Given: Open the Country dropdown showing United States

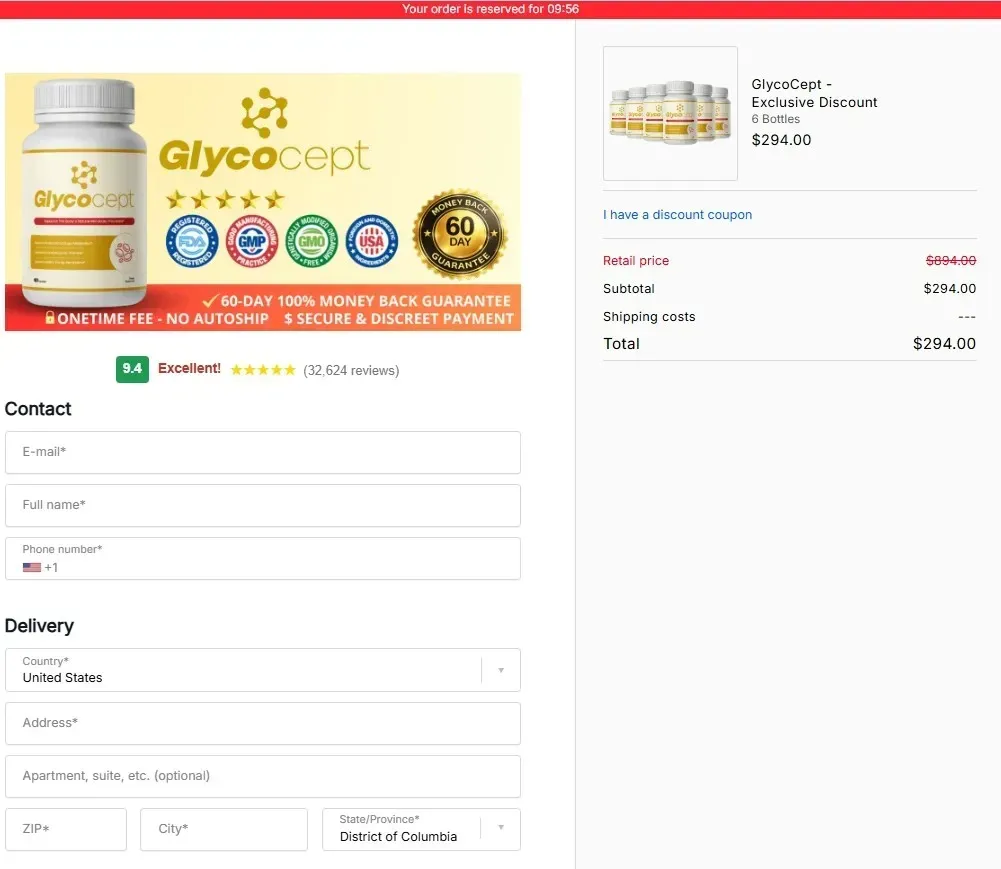Looking at the screenshot, I should tap(499, 669).
